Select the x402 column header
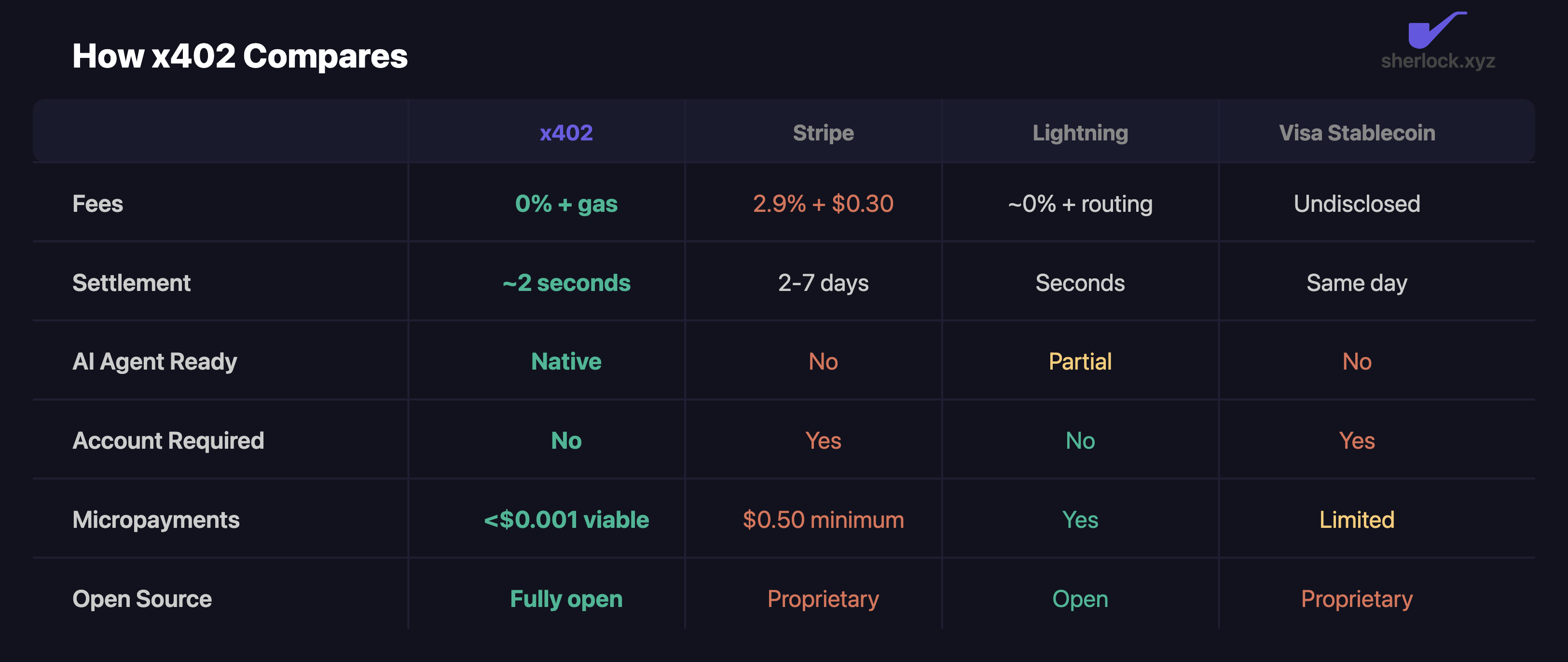1568x662 pixels. [566, 133]
